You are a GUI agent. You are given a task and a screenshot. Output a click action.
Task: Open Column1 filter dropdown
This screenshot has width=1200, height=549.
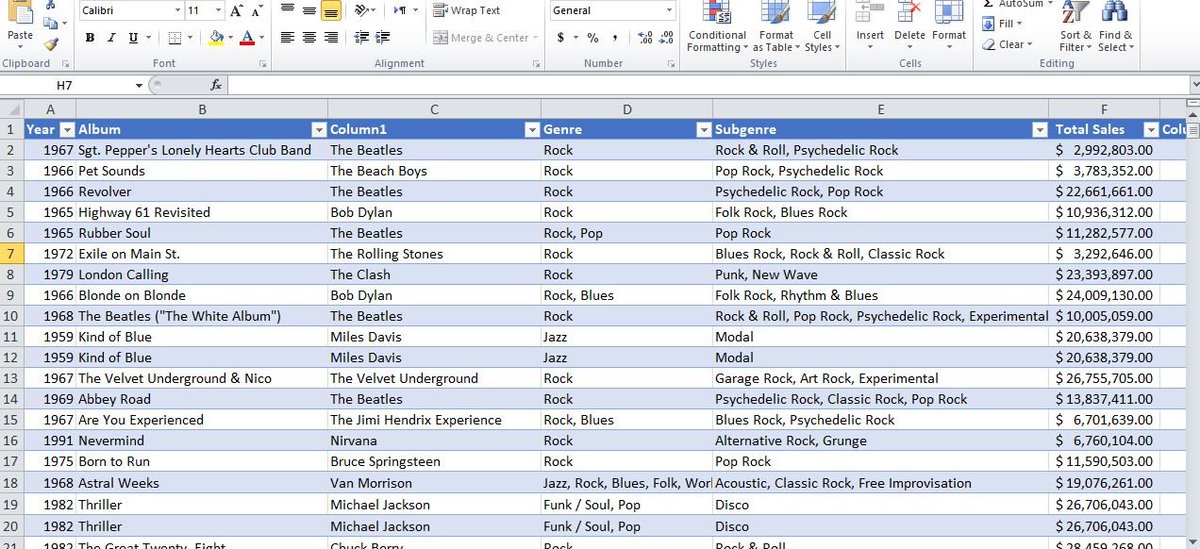point(532,130)
